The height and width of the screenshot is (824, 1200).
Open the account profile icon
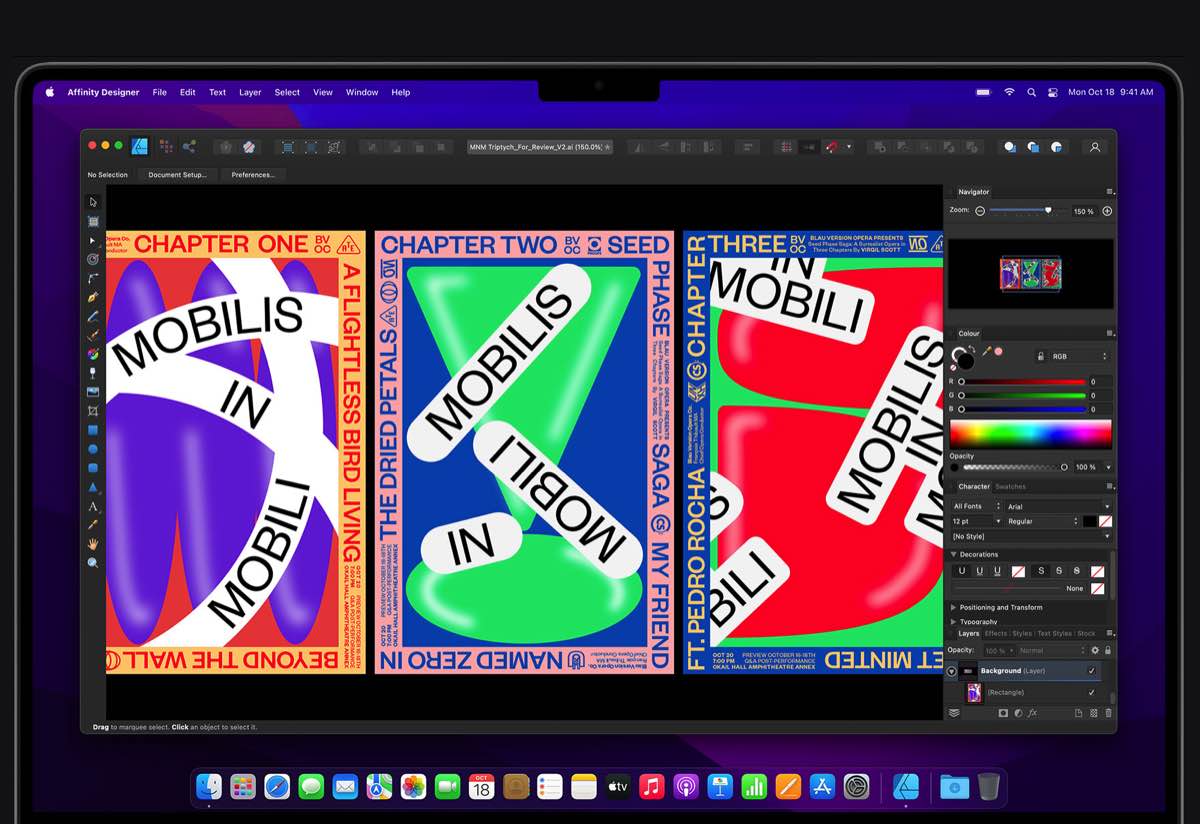(1095, 147)
